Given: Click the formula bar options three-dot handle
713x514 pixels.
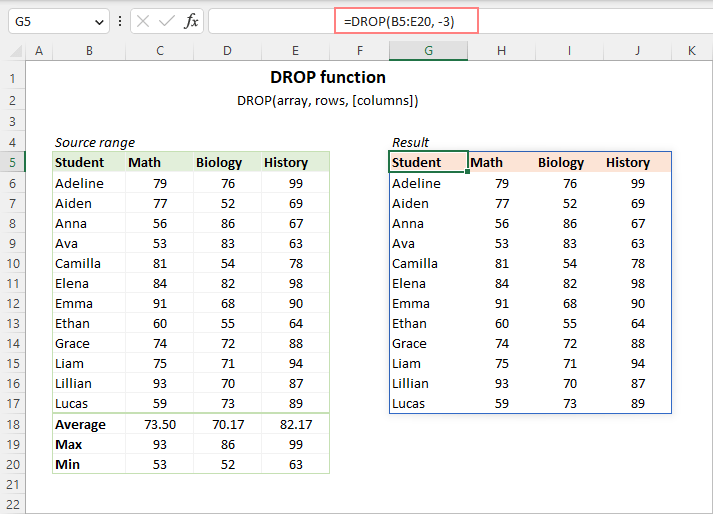Looking at the screenshot, I should pyautogui.click(x=120, y=21).
